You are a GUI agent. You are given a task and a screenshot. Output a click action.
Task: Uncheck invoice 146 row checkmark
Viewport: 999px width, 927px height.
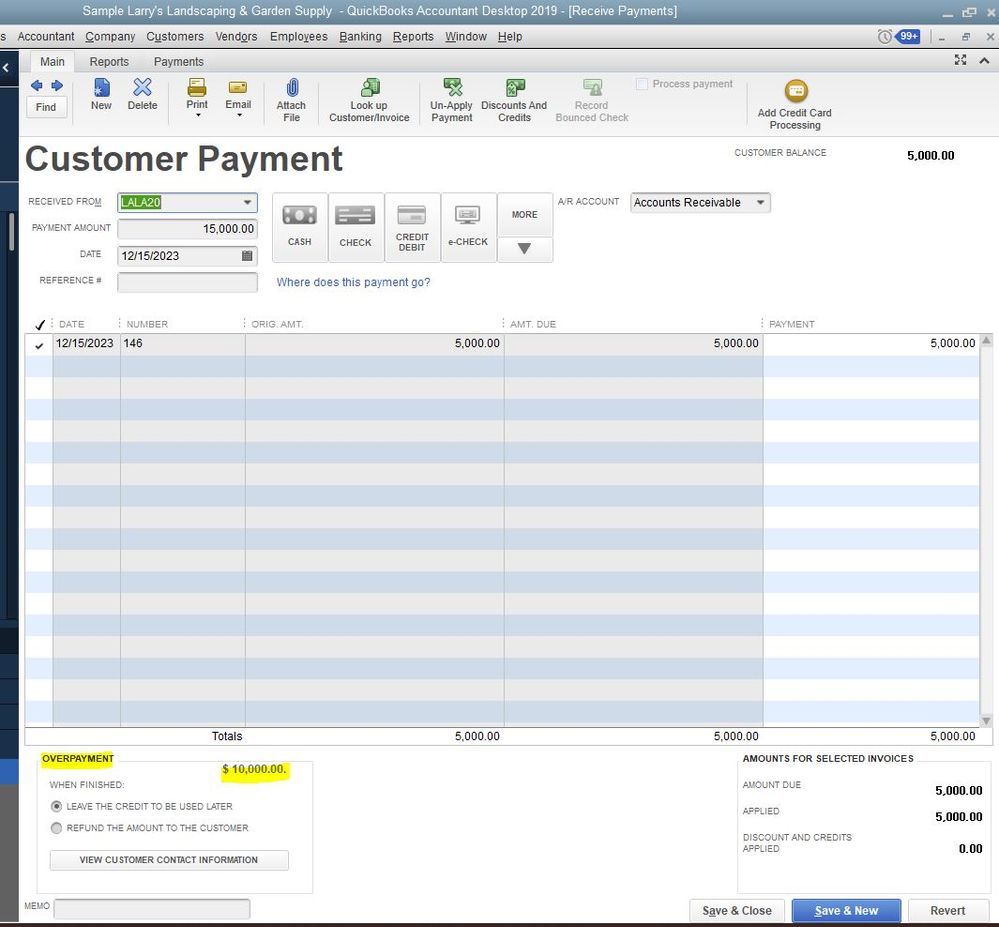[39, 345]
